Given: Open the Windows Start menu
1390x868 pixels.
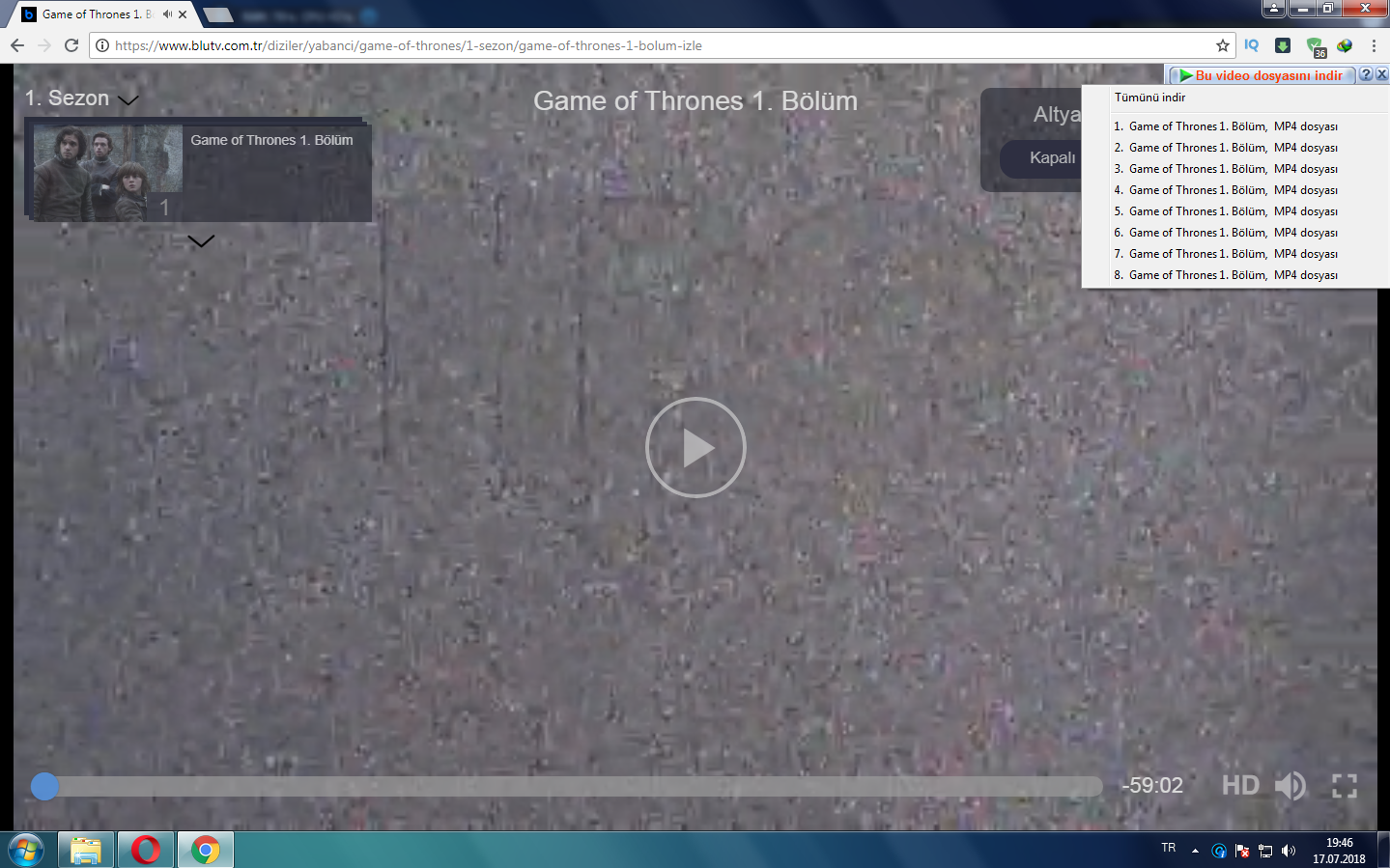Looking at the screenshot, I should [x=26, y=851].
